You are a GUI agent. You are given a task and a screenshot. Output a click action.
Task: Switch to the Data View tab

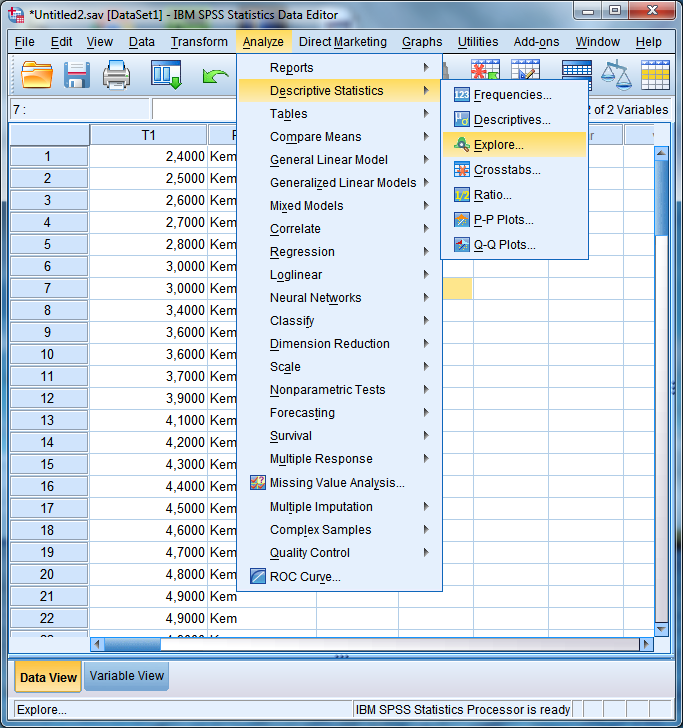(48, 677)
